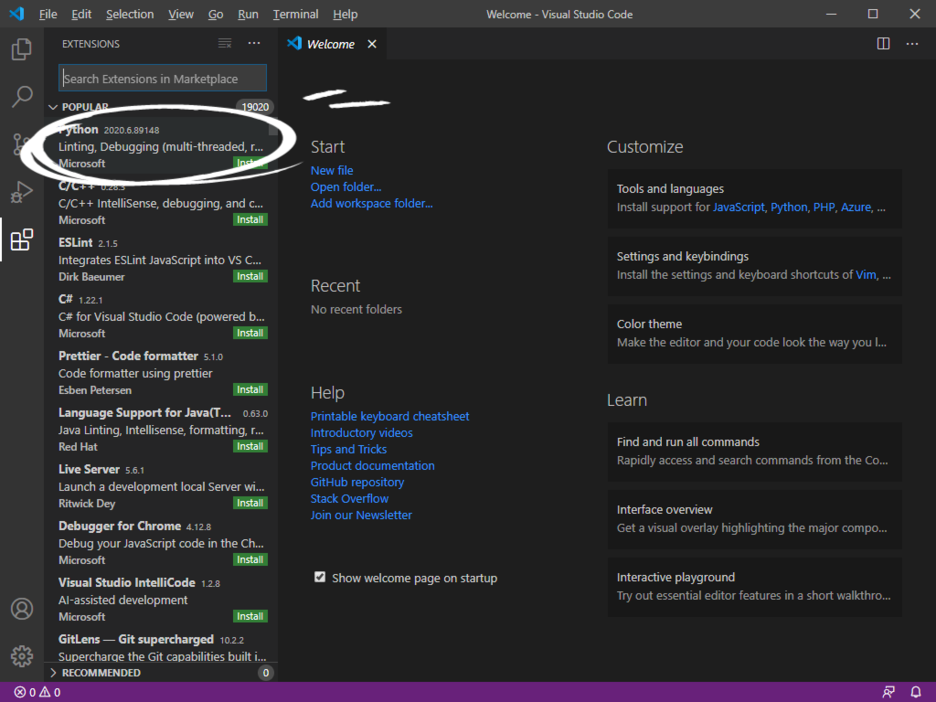Open Extensions panel more actions menu
The image size is (936, 702).
click(254, 44)
